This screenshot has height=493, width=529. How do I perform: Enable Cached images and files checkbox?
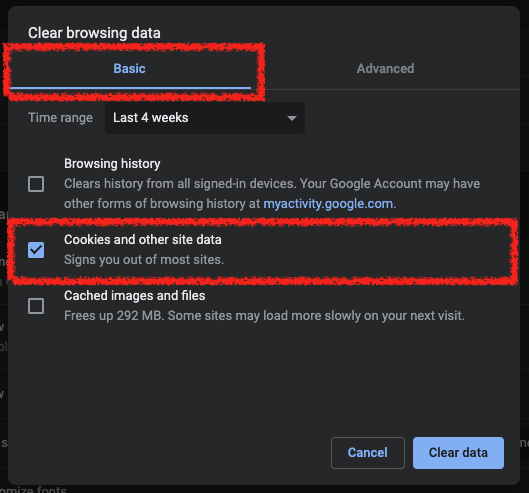[36, 306]
